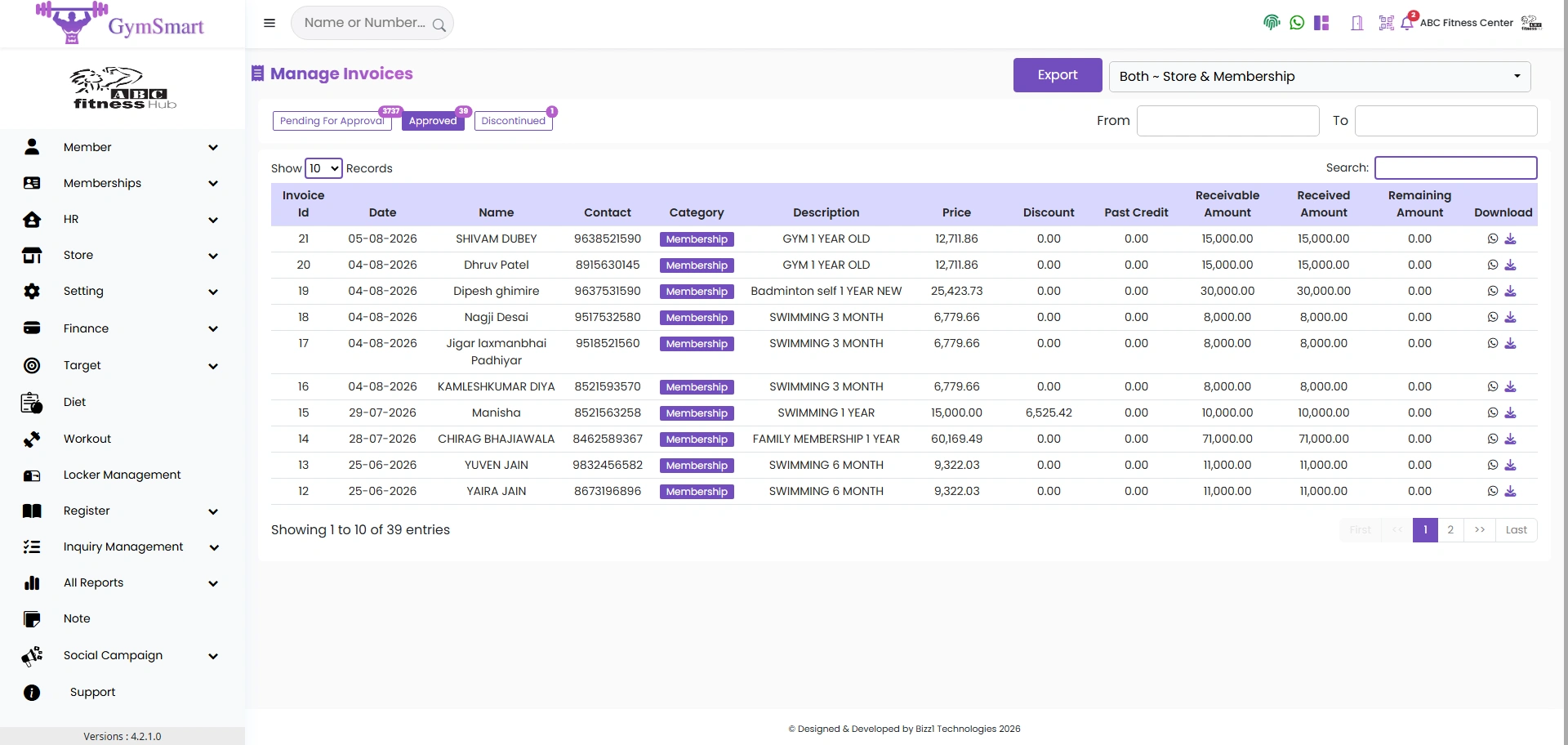
Task: Expand the Finance menu chevron
Action: coord(213,328)
